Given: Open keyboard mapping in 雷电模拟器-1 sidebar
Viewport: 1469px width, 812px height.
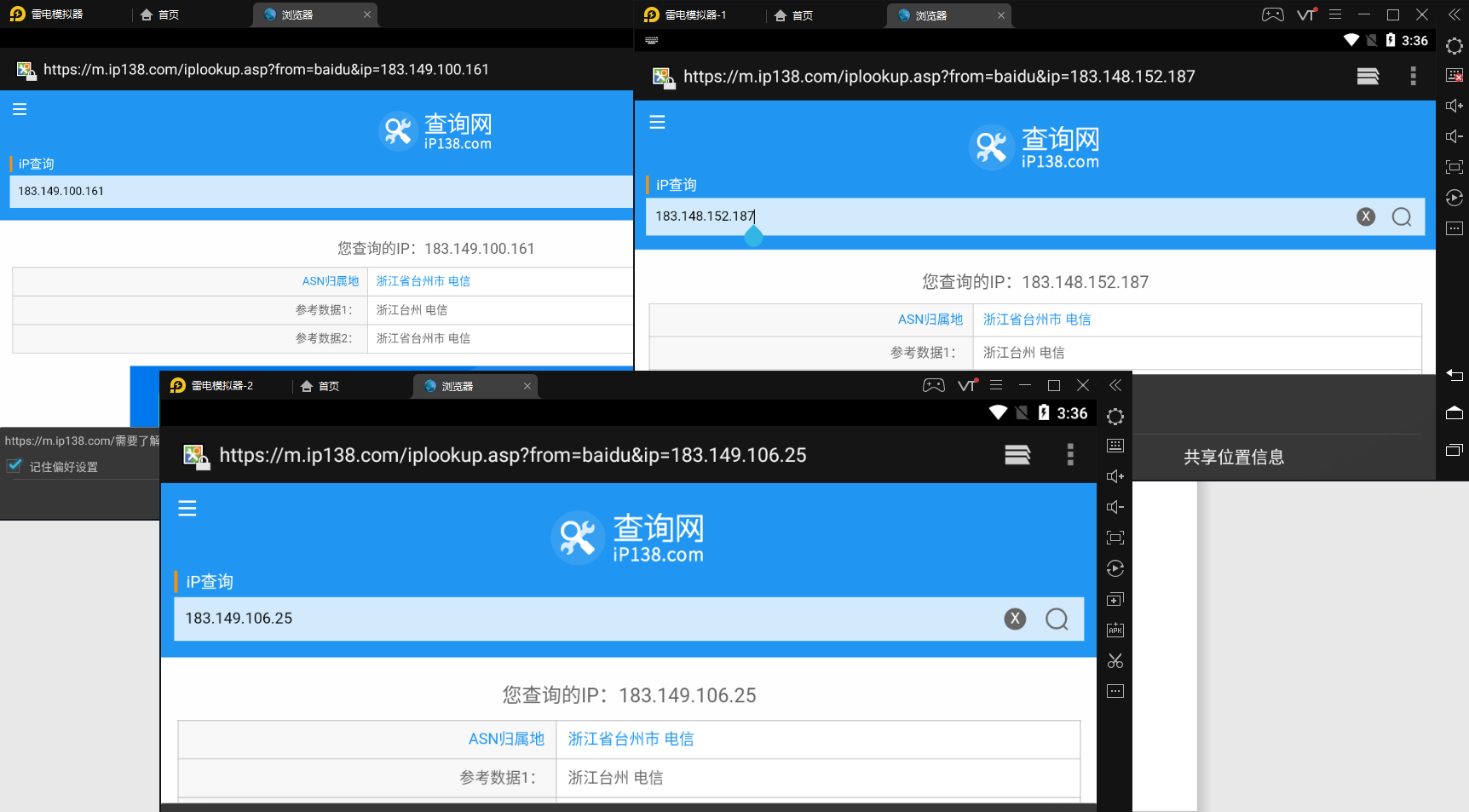Looking at the screenshot, I should [1455, 75].
